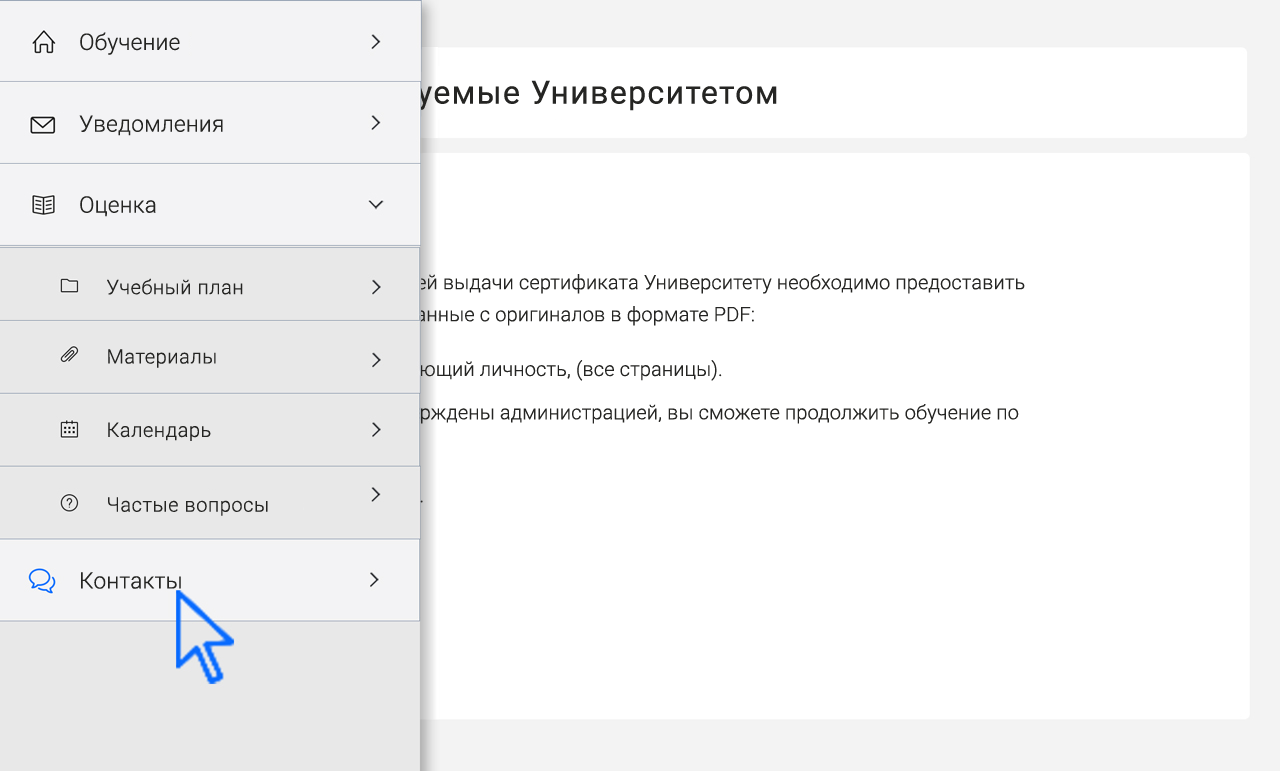Screen dimensions: 1280x771
Task: Open Учебный план chevron arrow
Action: pos(376,287)
